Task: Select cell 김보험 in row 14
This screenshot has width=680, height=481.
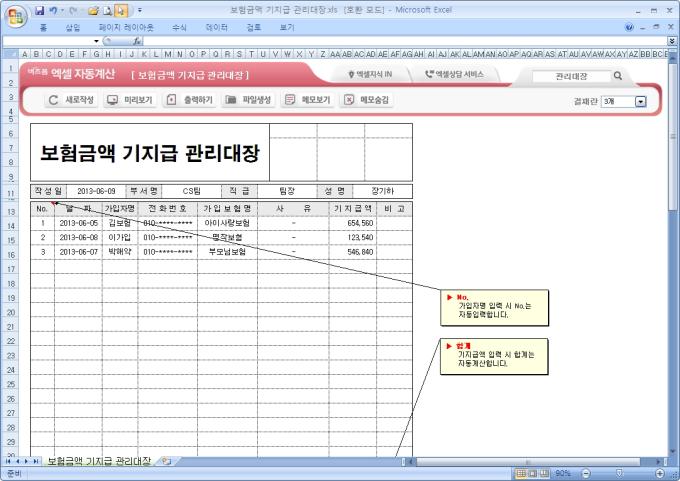Action: pyautogui.click(x=120, y=223)
